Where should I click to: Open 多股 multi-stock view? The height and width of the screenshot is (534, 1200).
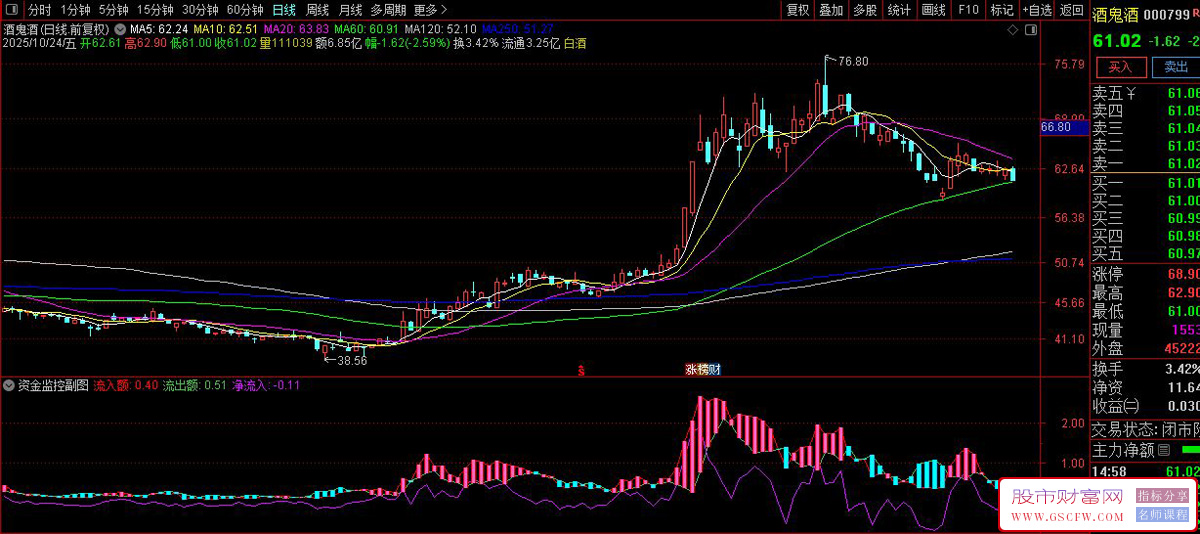[x=865, y=10]
